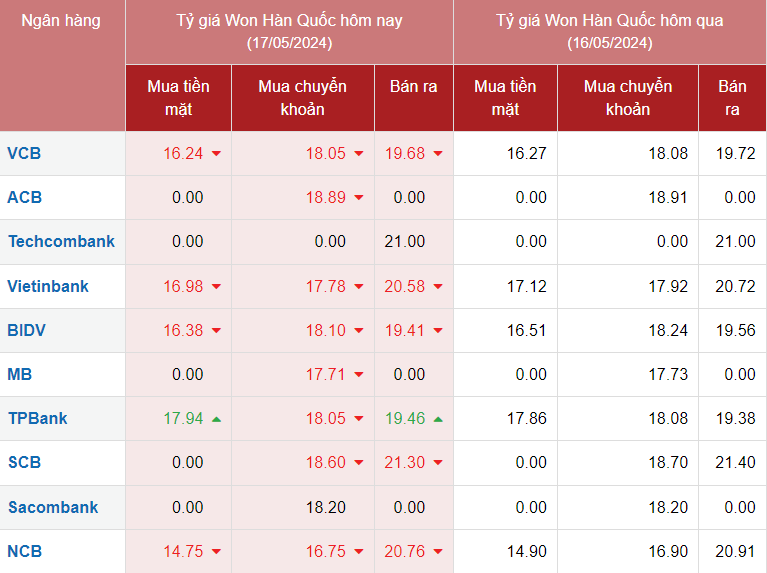Click the red arrow beside BIDV 18.10

tap(359, 331)
